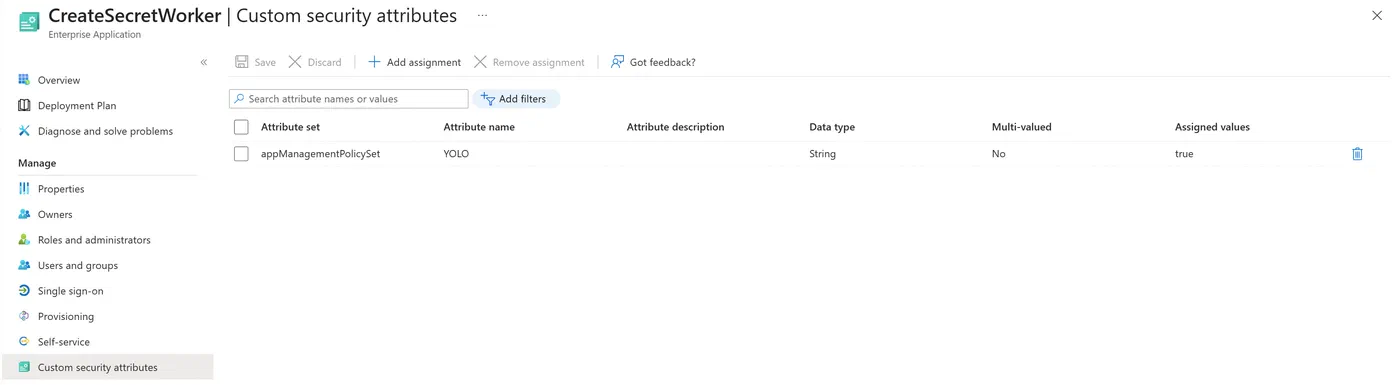1400x385 pixels.
Task: Click the CreateSecretWorker enterprise application icon
Action: [x=29, y=22]
